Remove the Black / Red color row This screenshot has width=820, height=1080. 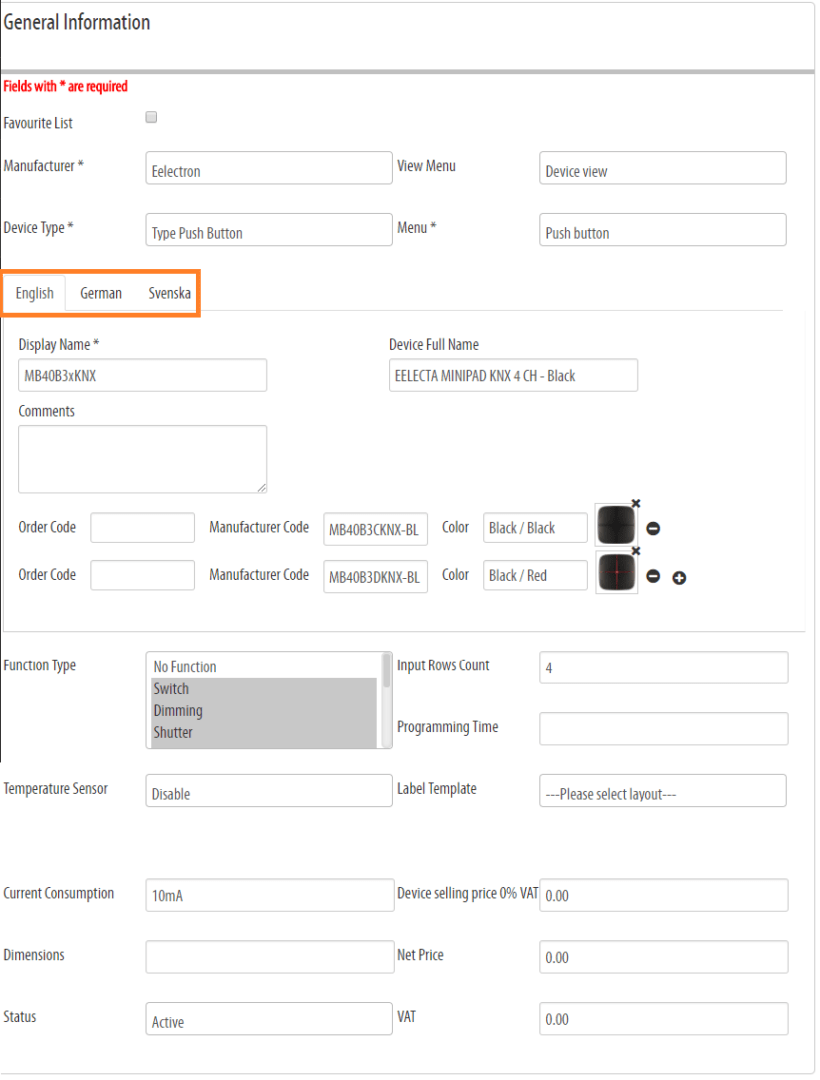tap(653, 576)
